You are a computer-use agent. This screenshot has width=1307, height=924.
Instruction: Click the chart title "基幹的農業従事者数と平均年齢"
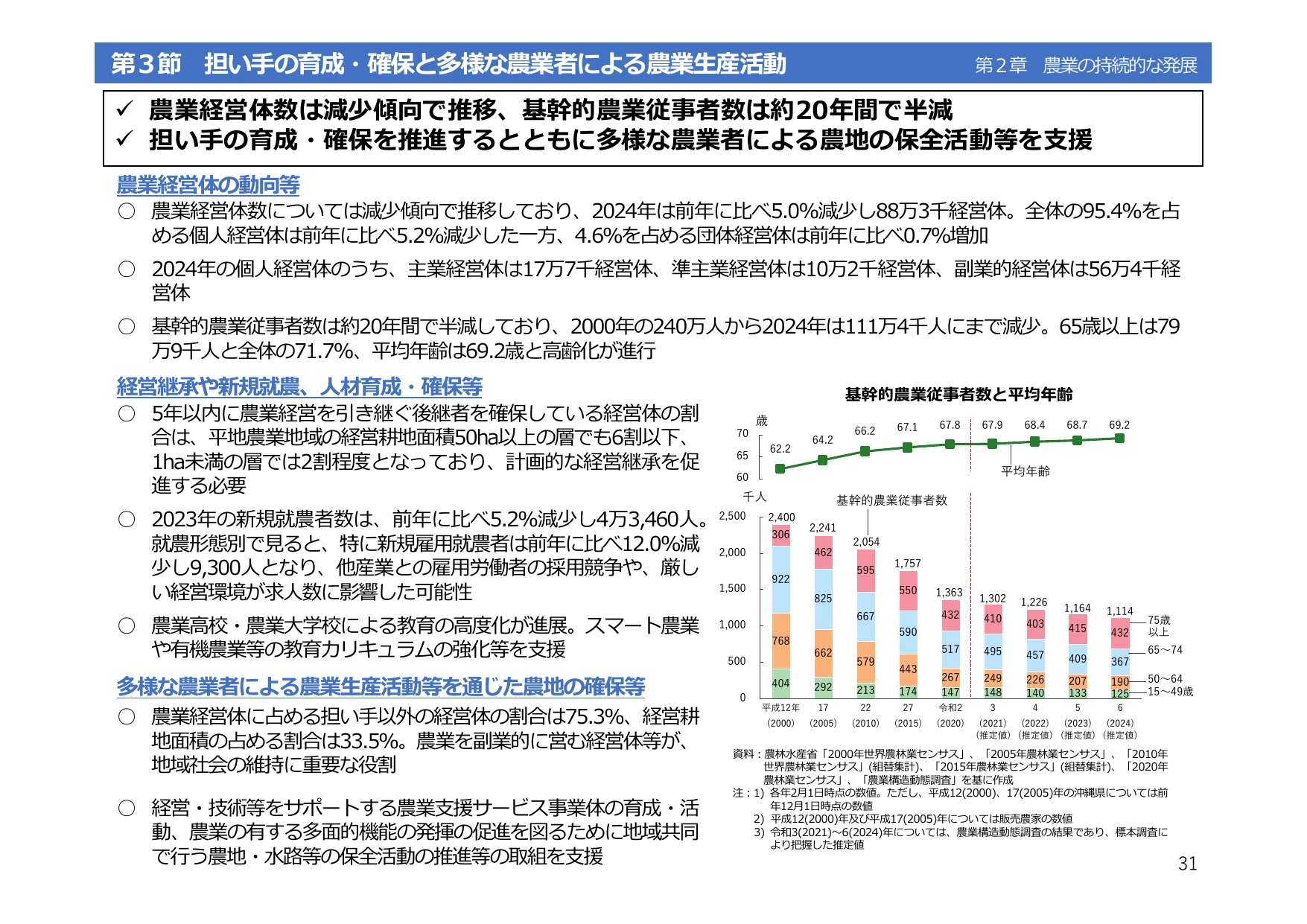958,395
